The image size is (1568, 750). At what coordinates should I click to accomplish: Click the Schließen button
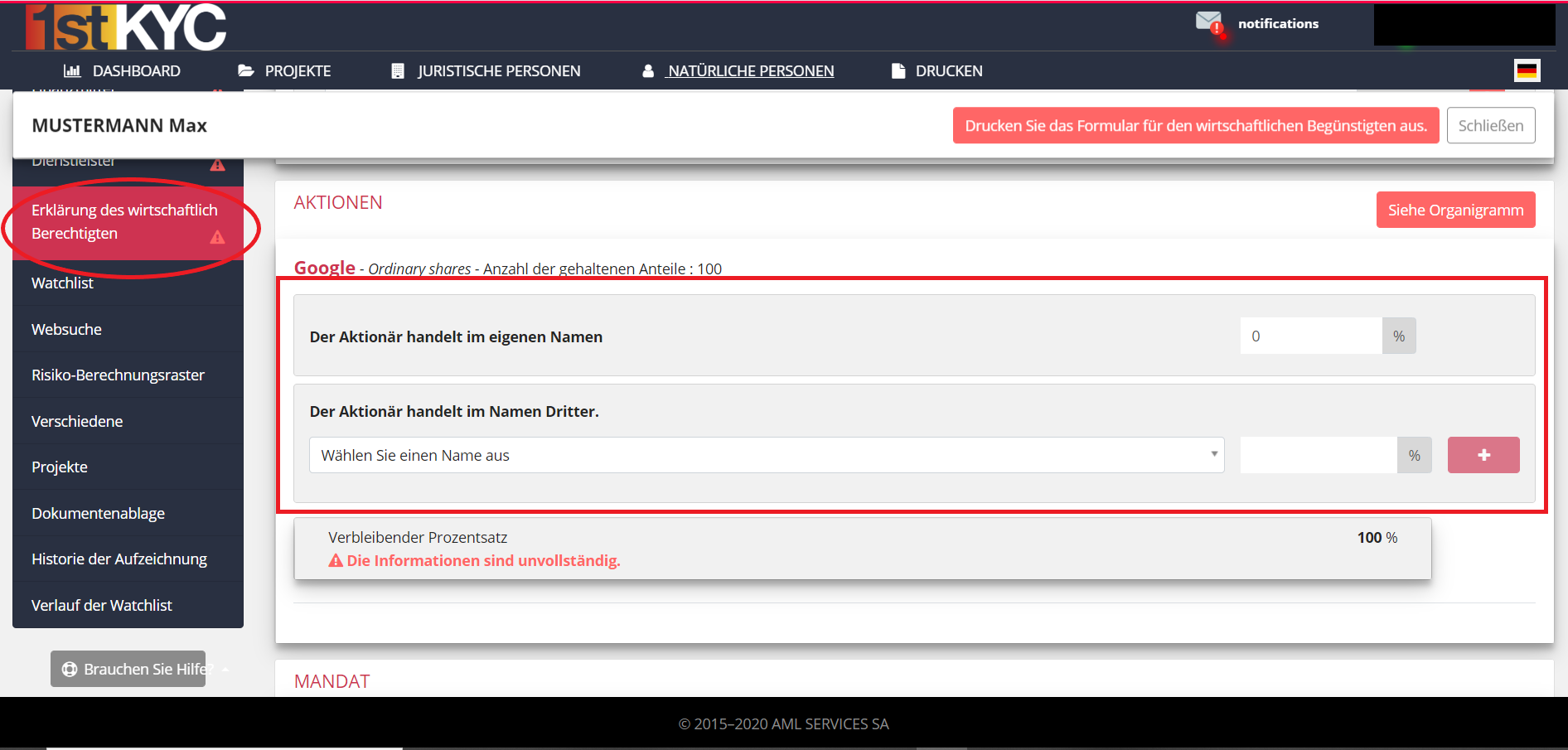[1491, 125]
